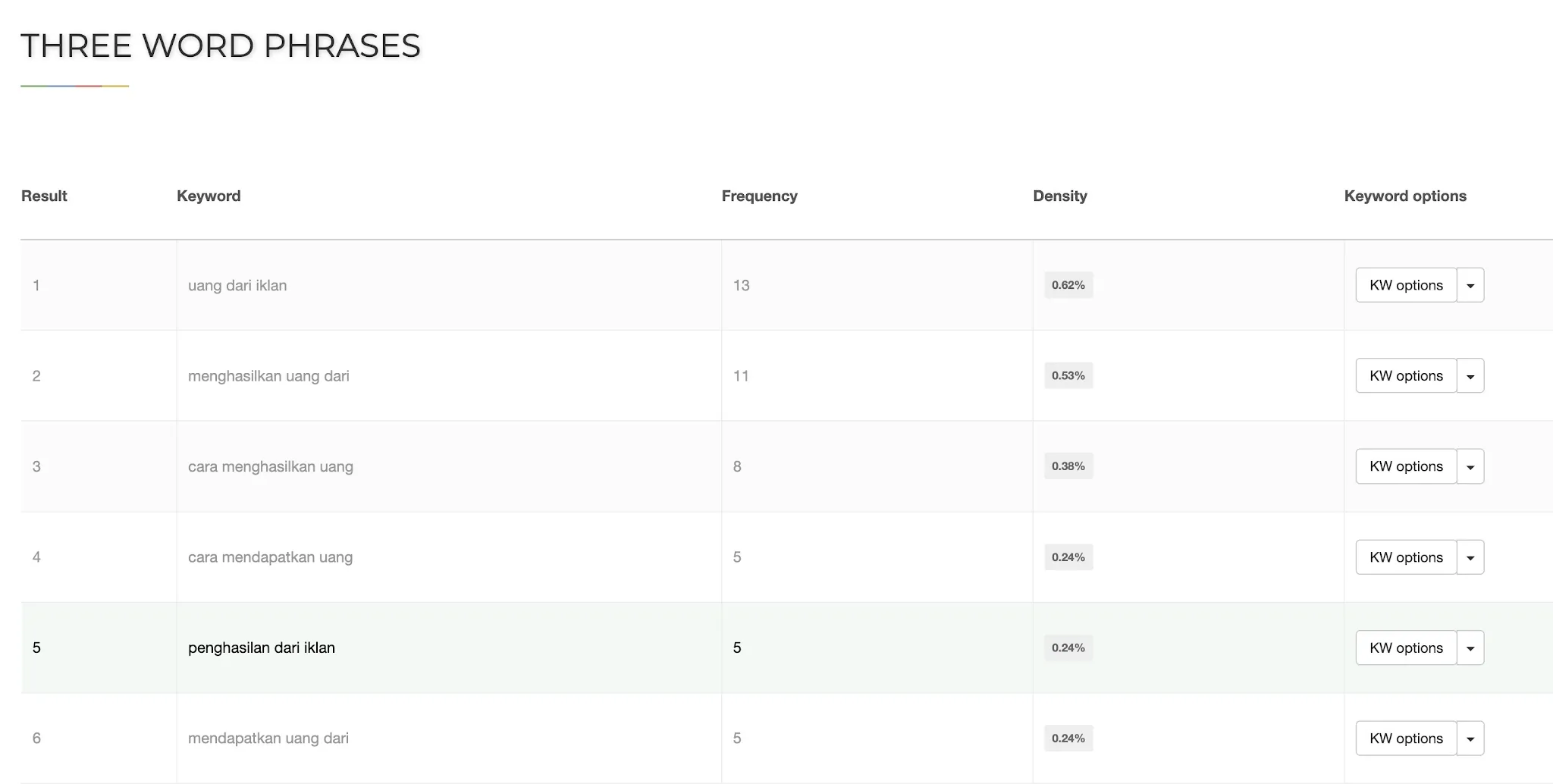Open KW options for 'mendapatkan uang dari'
Screen dimensions: 1553x784
coord(1406,739)
